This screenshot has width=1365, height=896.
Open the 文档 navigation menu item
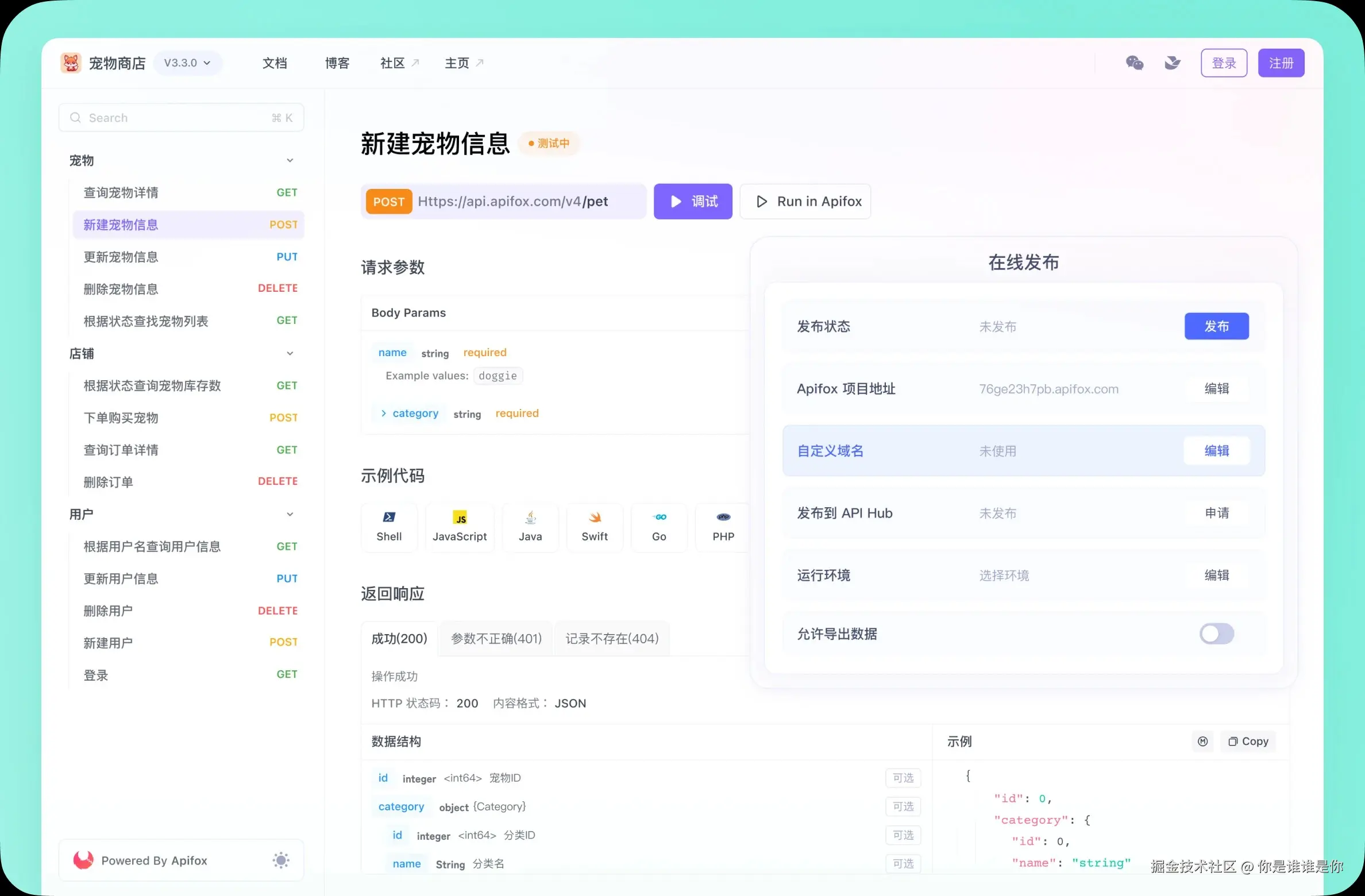click(275, 63)
